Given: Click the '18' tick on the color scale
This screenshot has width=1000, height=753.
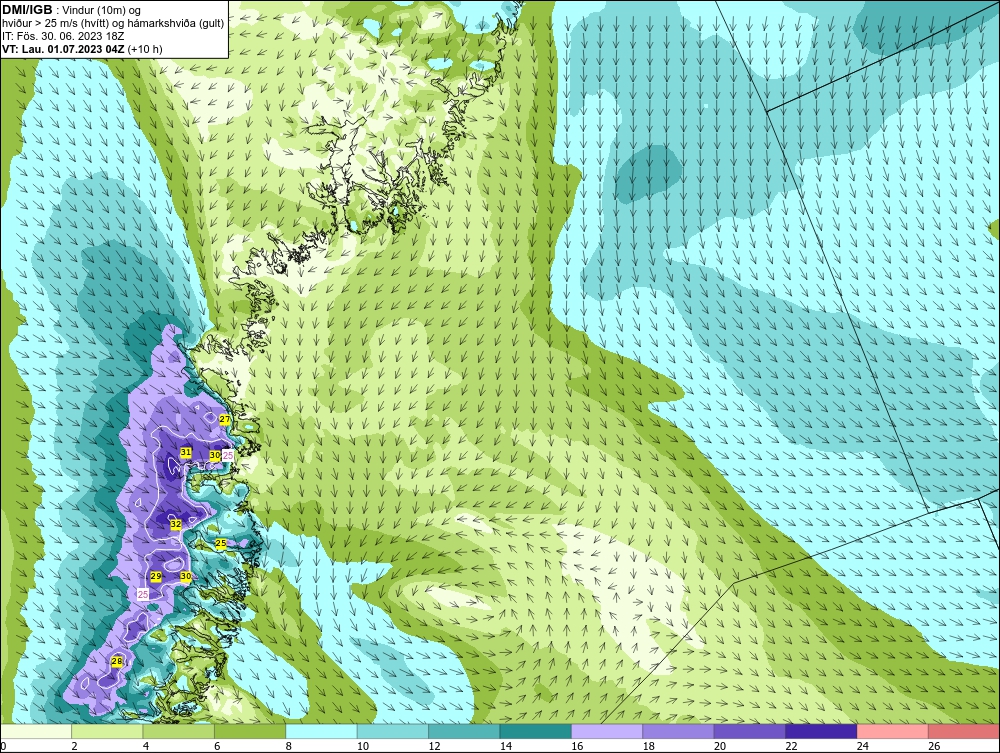Looking at the screenshot, I should coord(649,746).
